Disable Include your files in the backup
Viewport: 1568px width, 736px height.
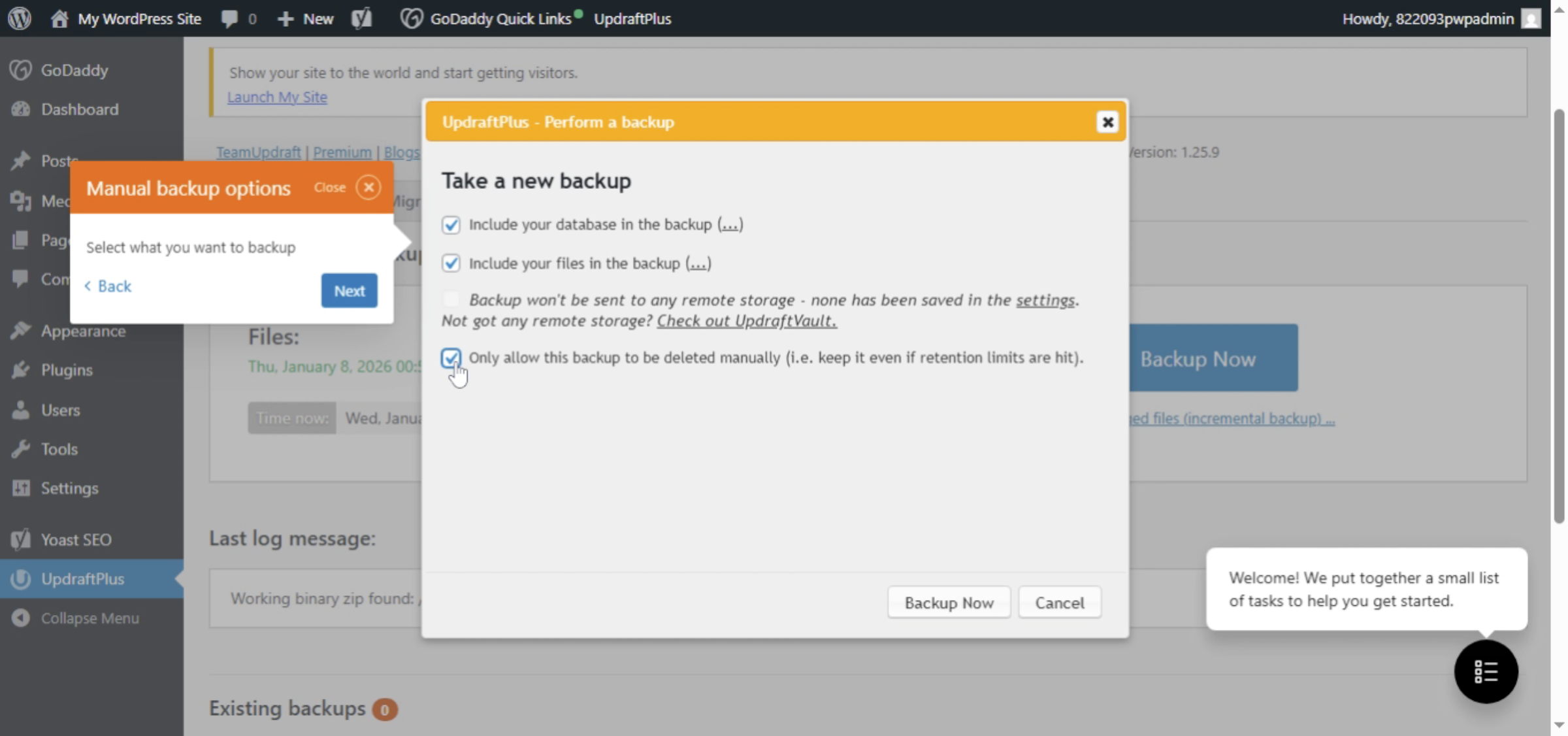[x=451, y=263]
